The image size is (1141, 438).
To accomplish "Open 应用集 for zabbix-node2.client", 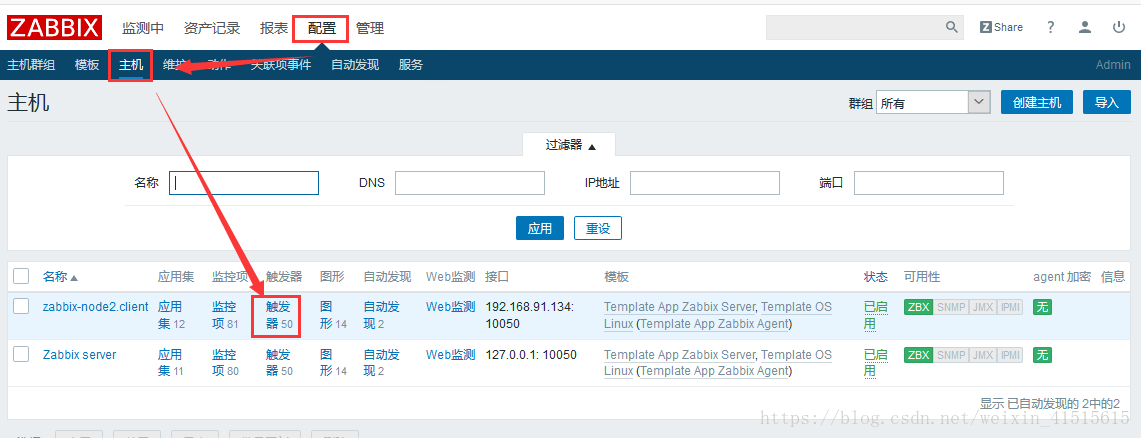I will (172, 314).
